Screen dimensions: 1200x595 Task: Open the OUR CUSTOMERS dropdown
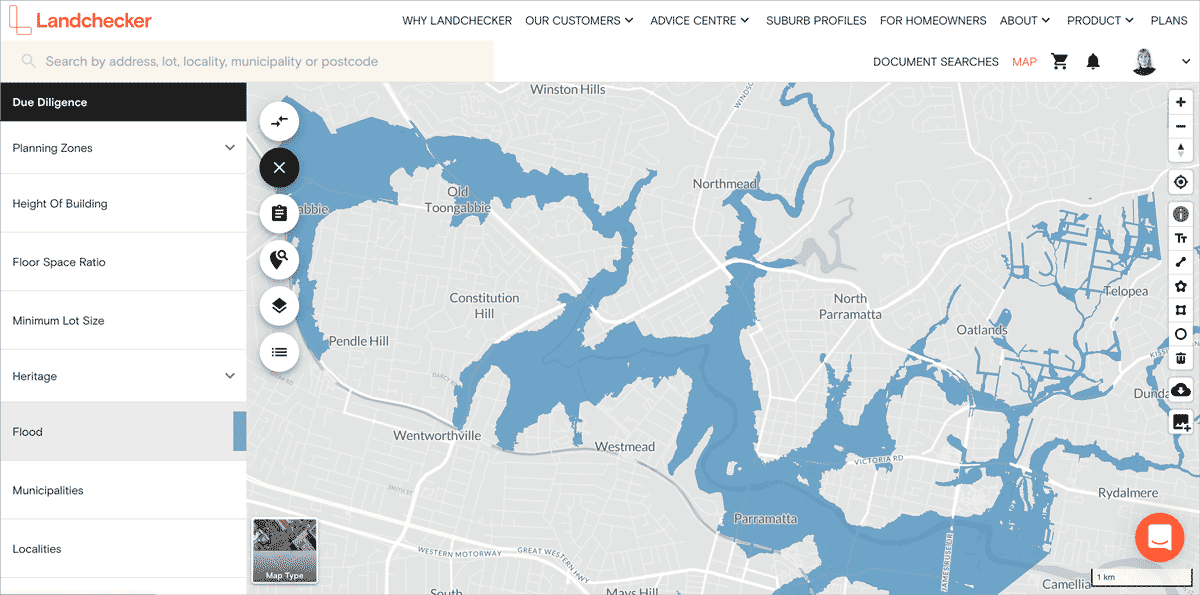[579, 20]
